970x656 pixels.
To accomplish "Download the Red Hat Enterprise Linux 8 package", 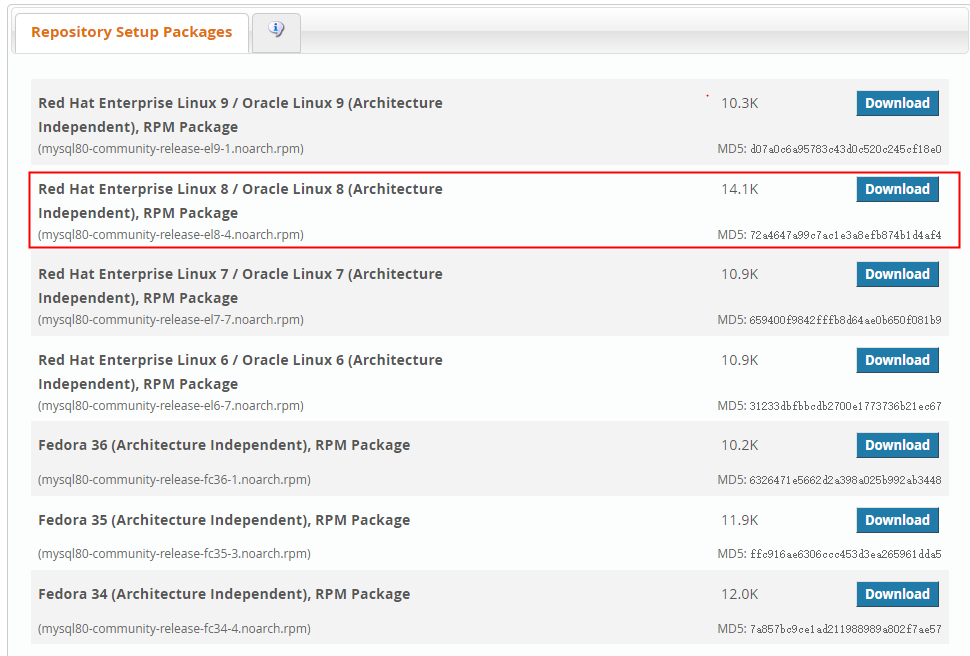I will 897,189.
